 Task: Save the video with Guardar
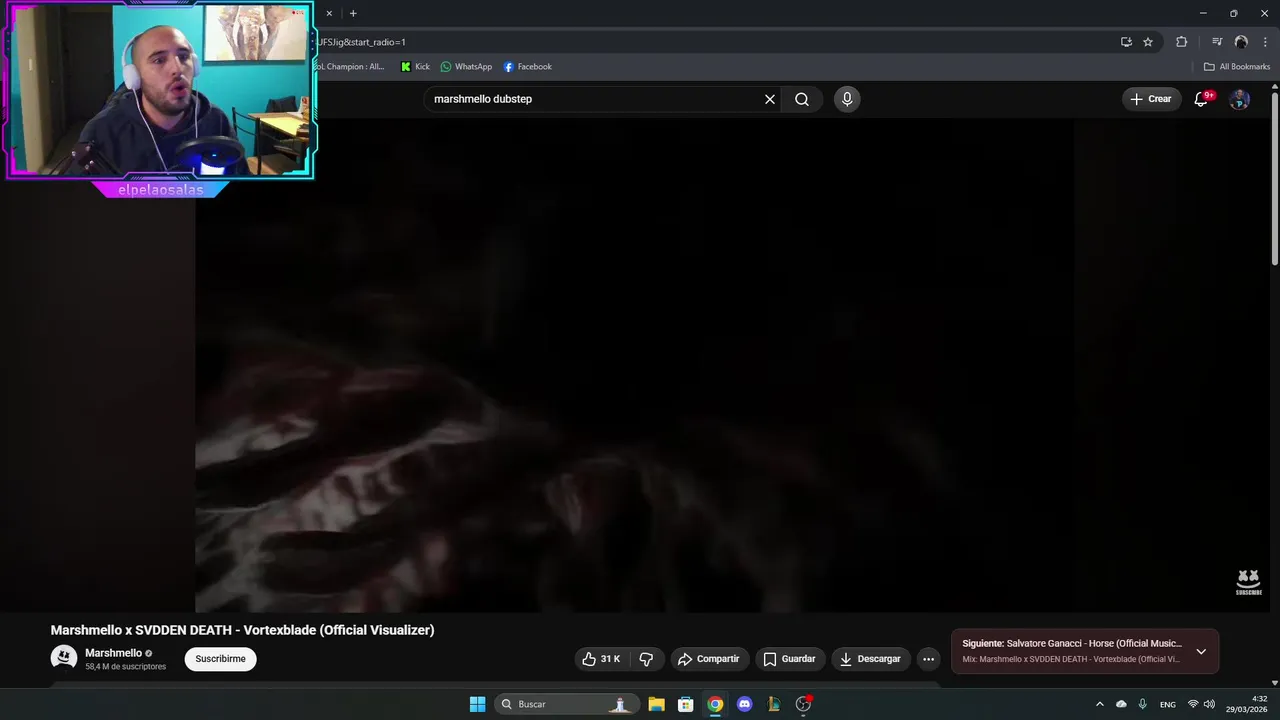pos(789,659)
